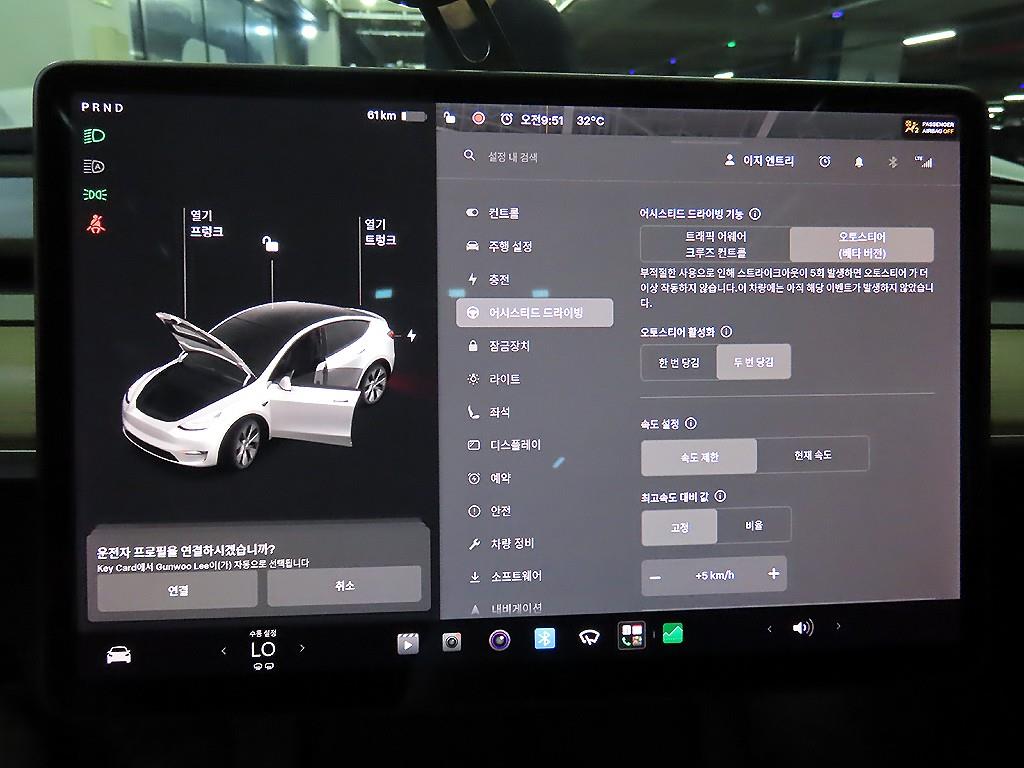Open the media player clapperboard app
The height and width of the screenshot is (768, 1024).
click(x=408, y=644)
